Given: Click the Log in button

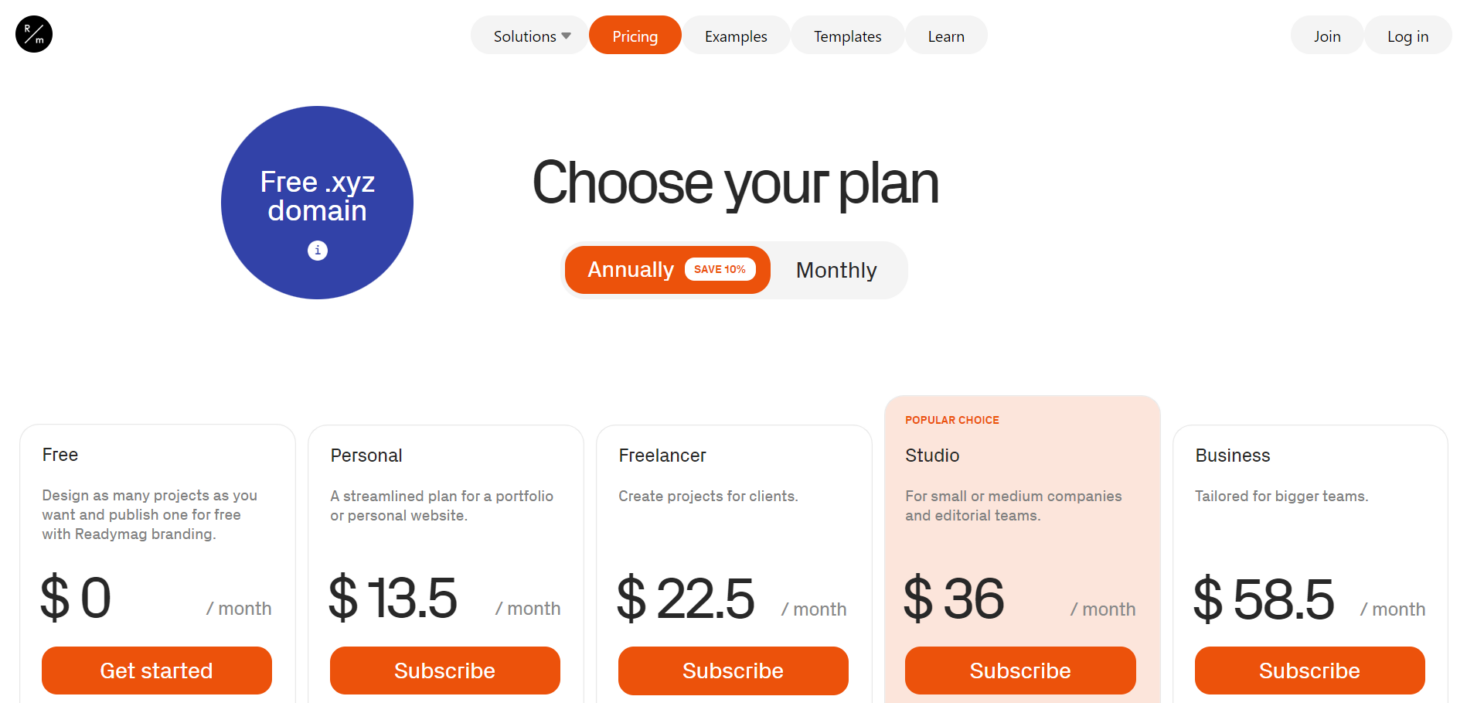Looking at the screenshot, I should click(x=1407, y=35).
